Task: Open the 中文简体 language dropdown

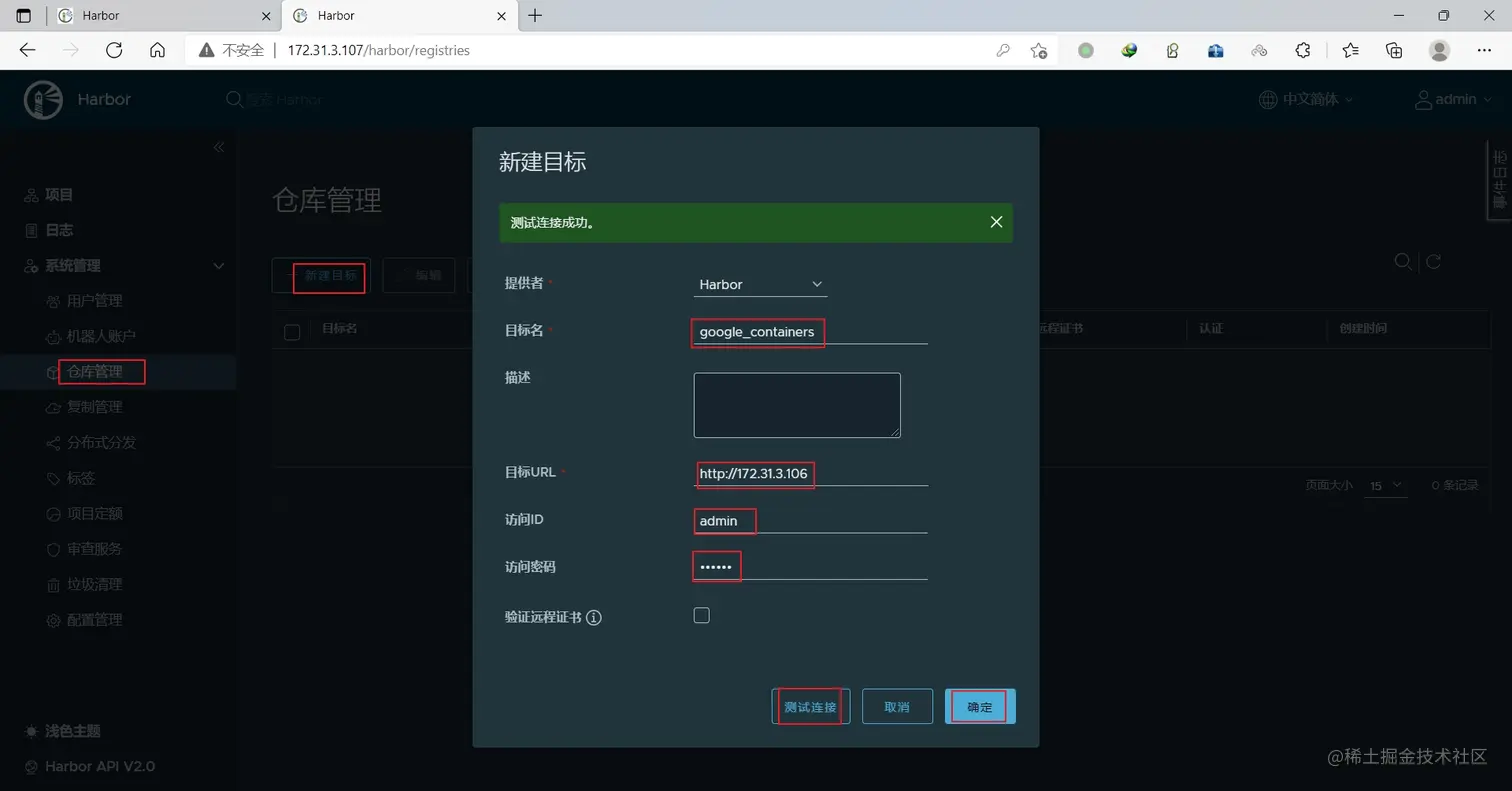Action: pos(1306,99)
